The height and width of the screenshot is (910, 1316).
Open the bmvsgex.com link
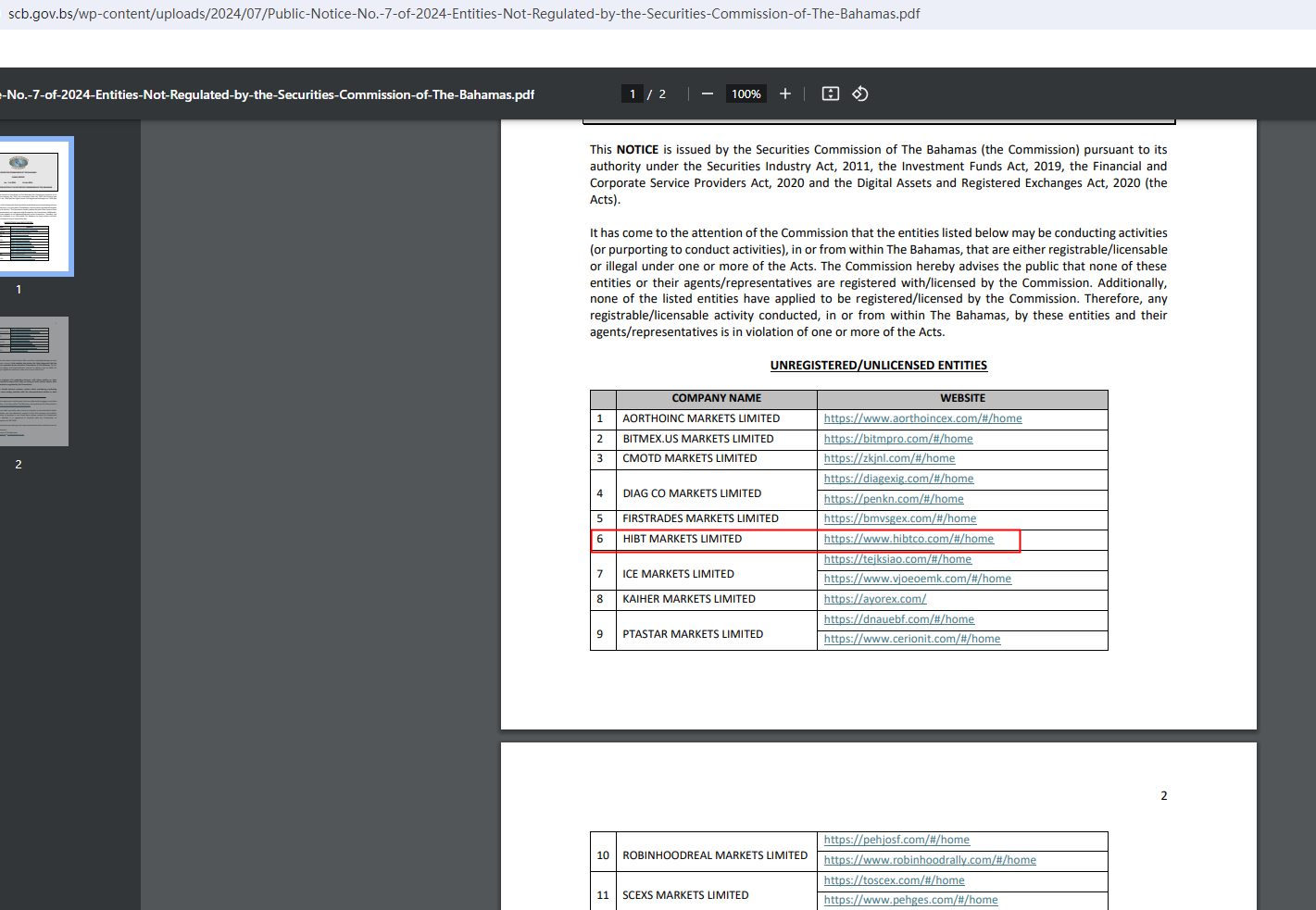[x=900, y=518]
